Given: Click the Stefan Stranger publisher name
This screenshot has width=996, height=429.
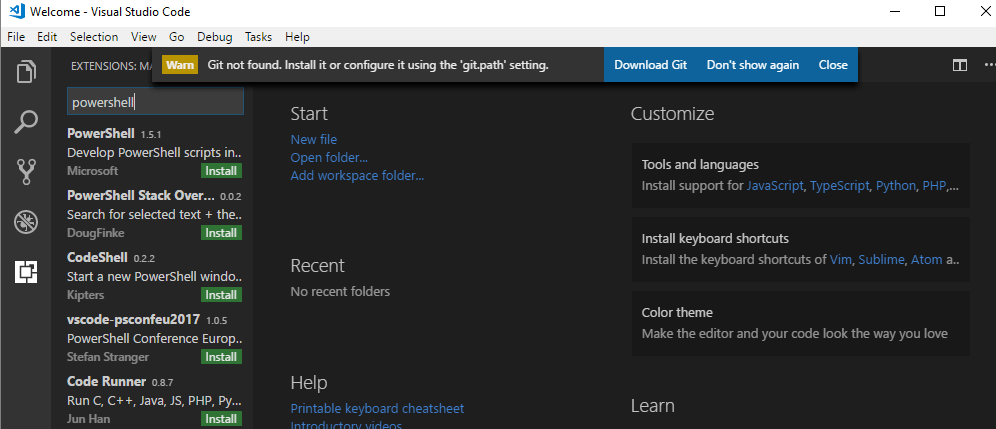Looking at the screenshot, I should pyautogui.click(x=108, y=357).
